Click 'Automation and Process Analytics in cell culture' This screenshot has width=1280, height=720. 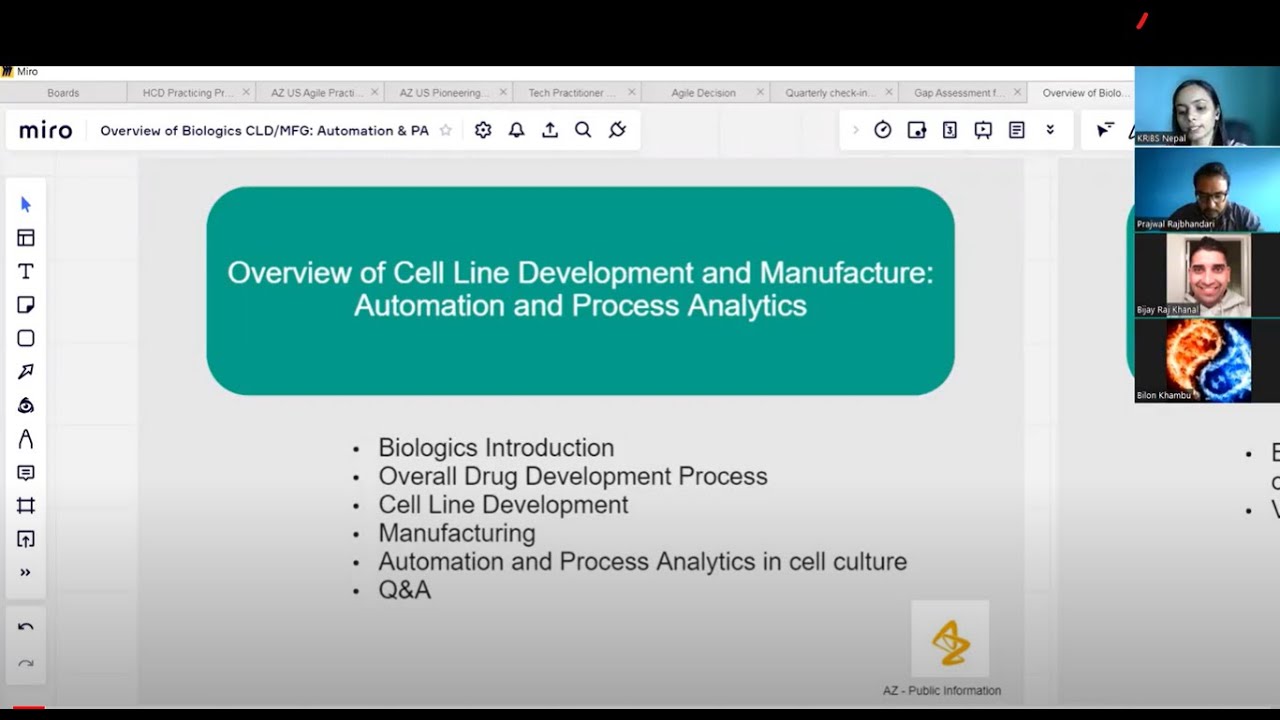(642, 562)
